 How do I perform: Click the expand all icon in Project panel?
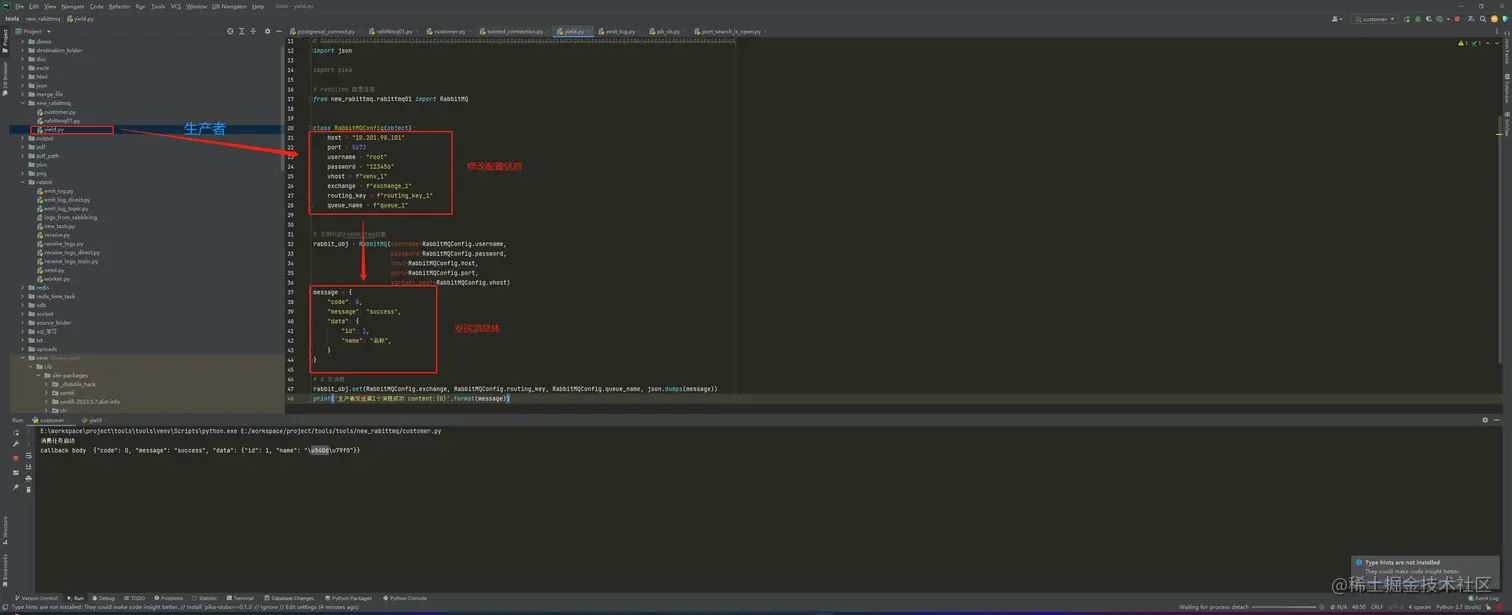pyautogui.click(x=241, y=31)
